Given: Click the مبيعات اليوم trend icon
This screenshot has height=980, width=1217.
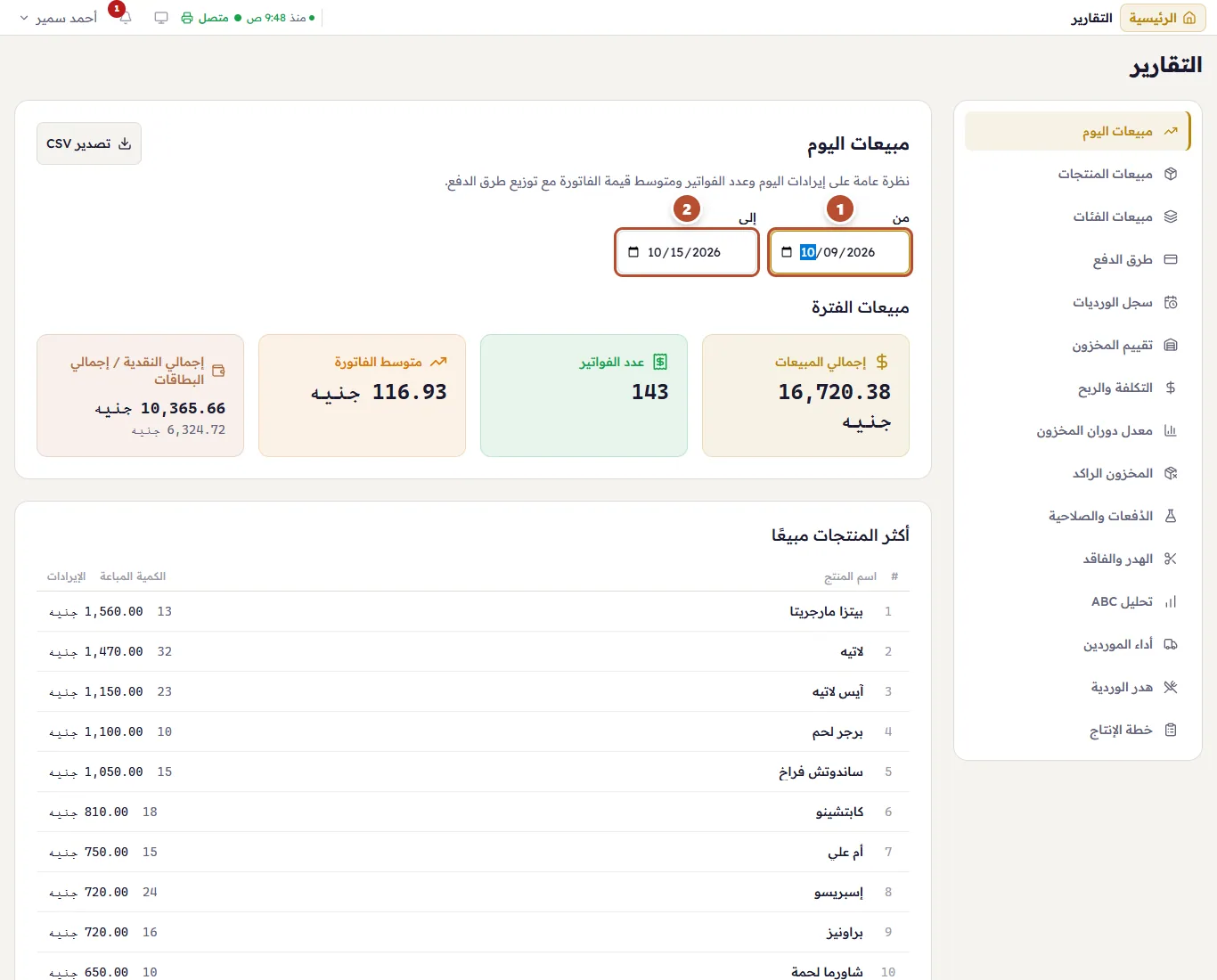Looking at the screenshot, I should click(x=1171, y=131).
